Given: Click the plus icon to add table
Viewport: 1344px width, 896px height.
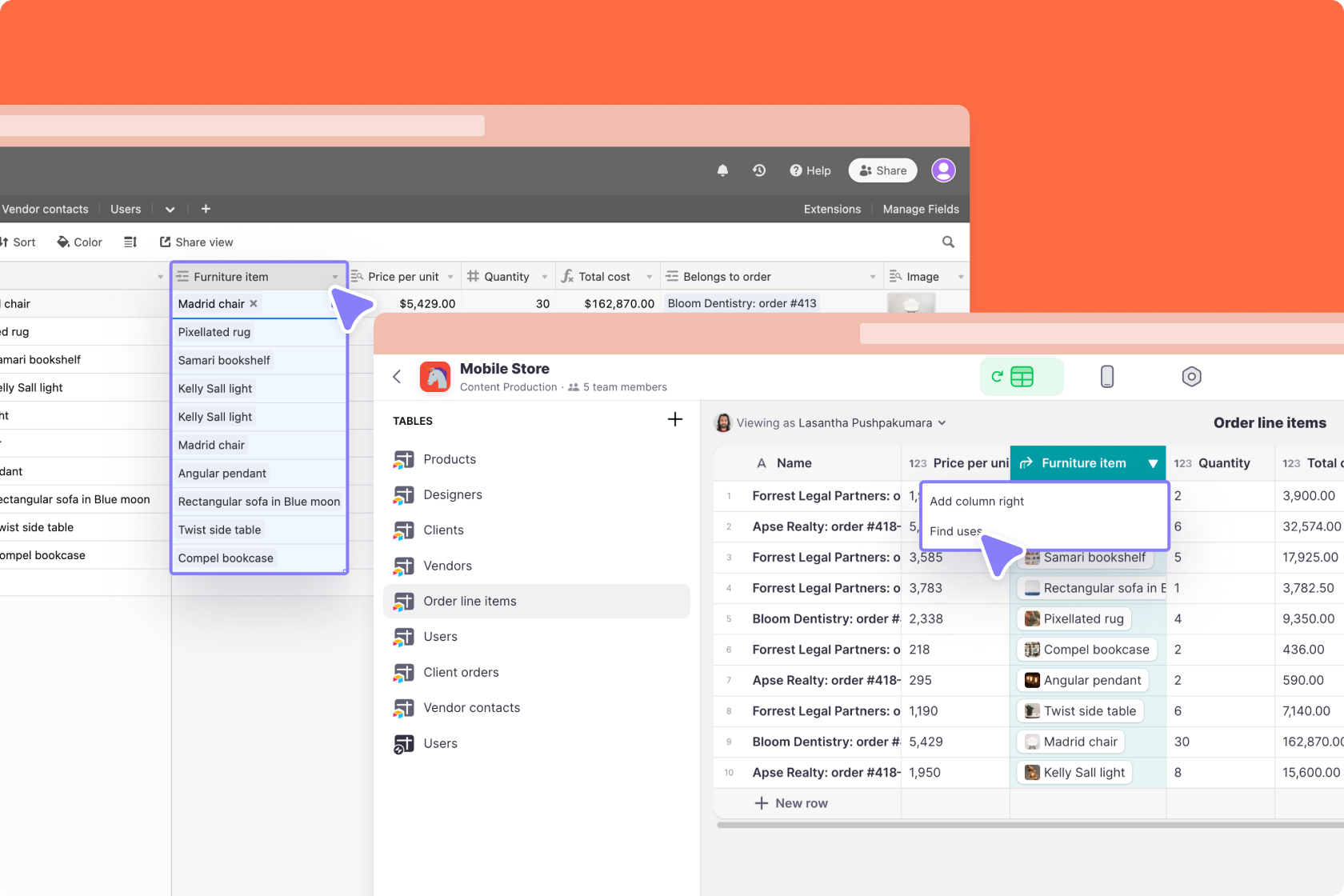Looking at the screenshot, I should tap(675, 420).
